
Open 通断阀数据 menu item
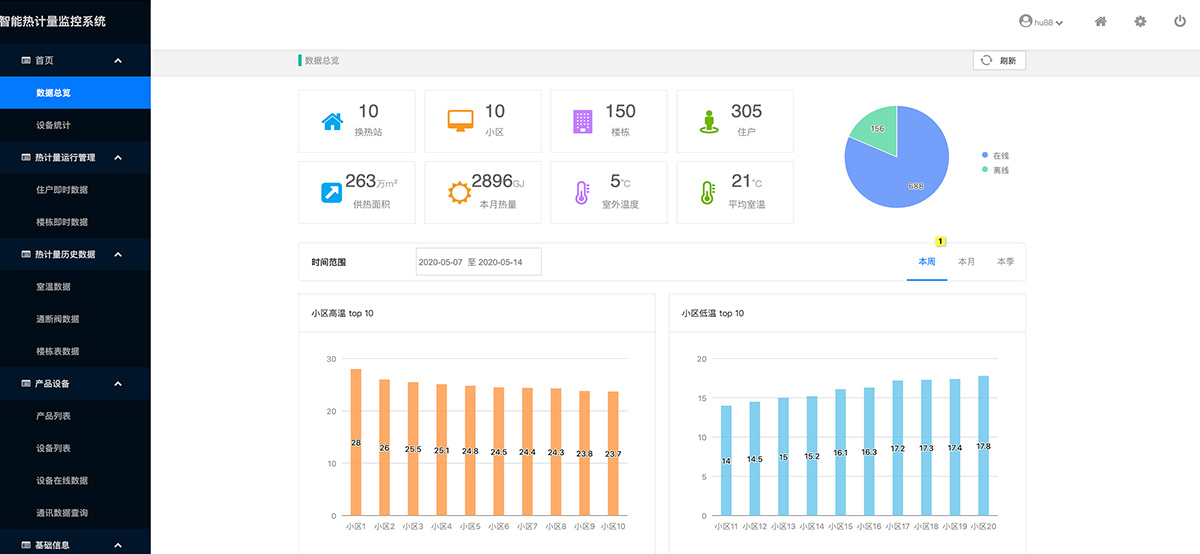point(75,319)
